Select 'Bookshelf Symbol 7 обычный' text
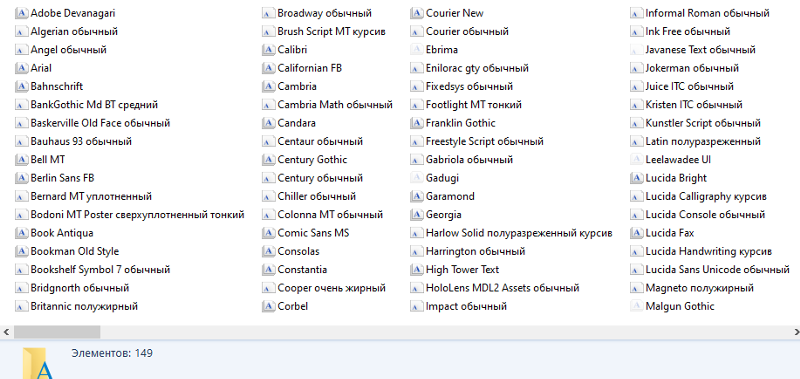Screen dimensions: 800x379 [101, 270]
